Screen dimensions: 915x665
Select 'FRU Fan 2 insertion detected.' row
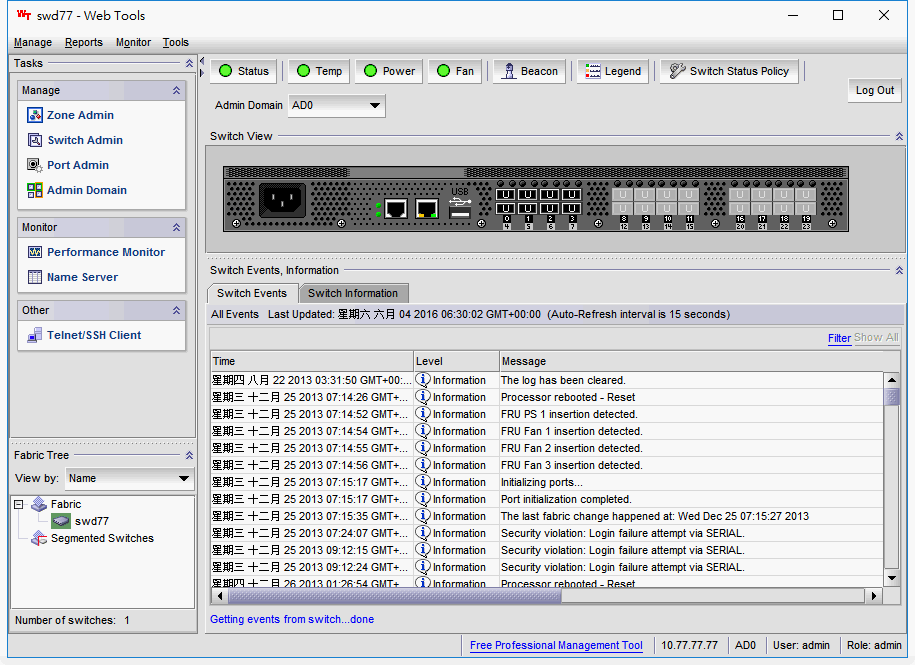point(547,448)
